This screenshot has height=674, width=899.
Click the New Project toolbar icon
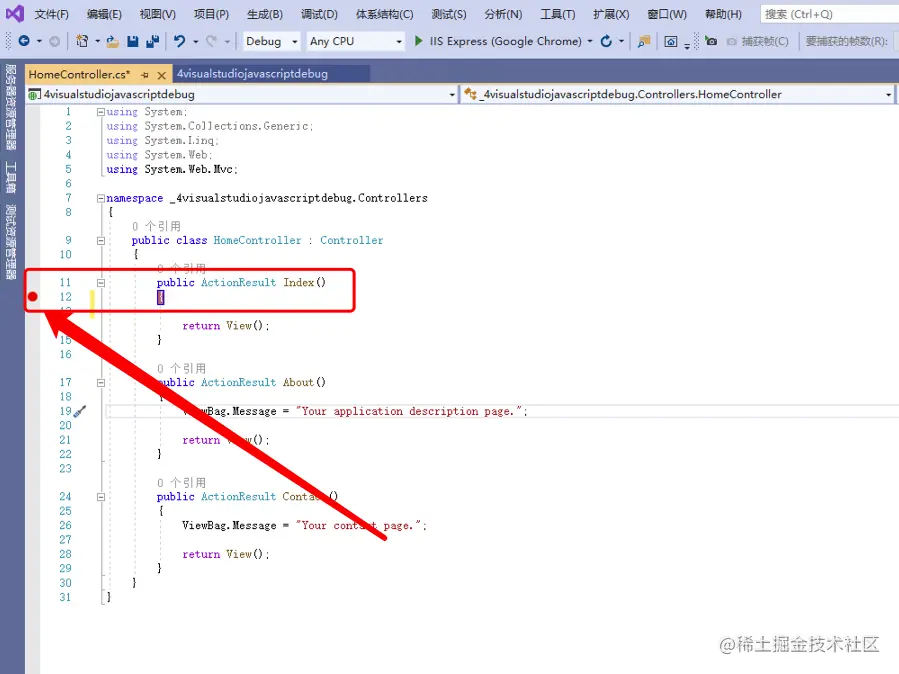tap(83, 41)
